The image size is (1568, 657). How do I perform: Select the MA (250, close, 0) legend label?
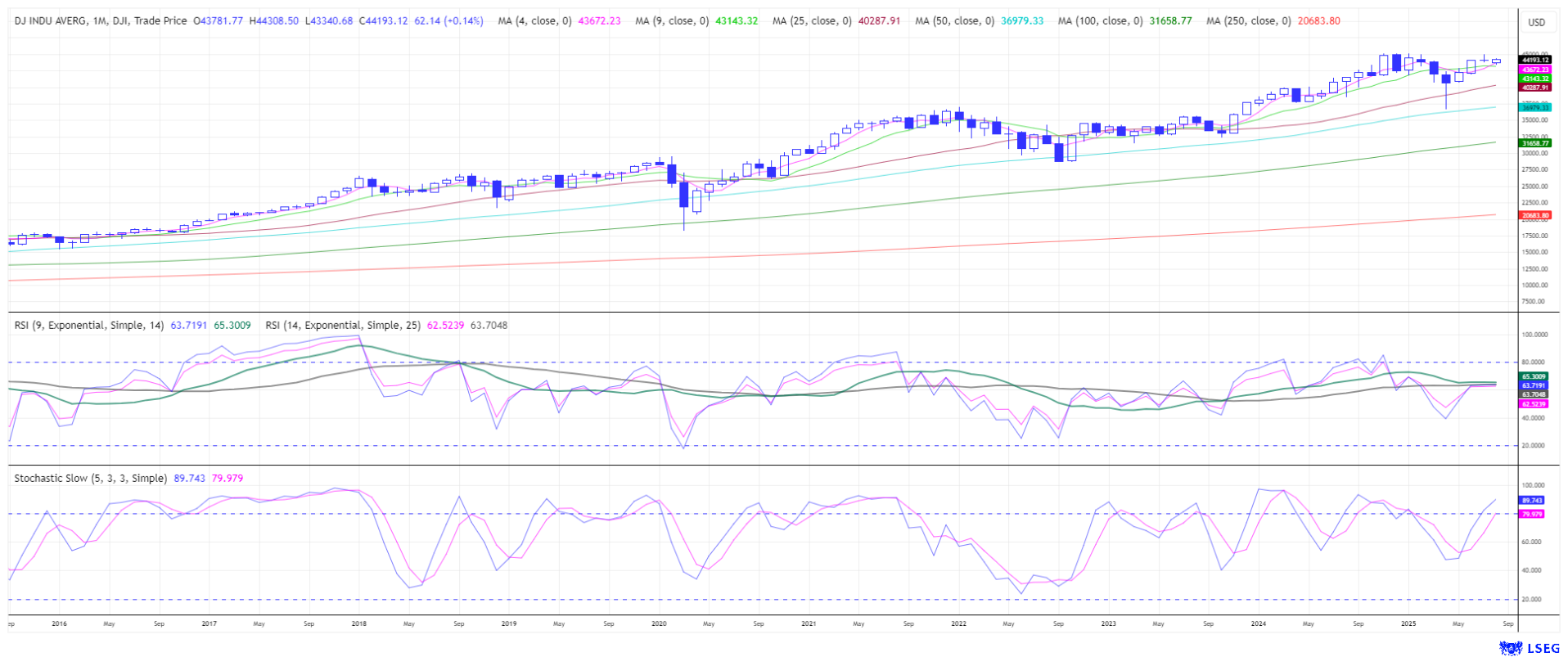coord(1248,20)
